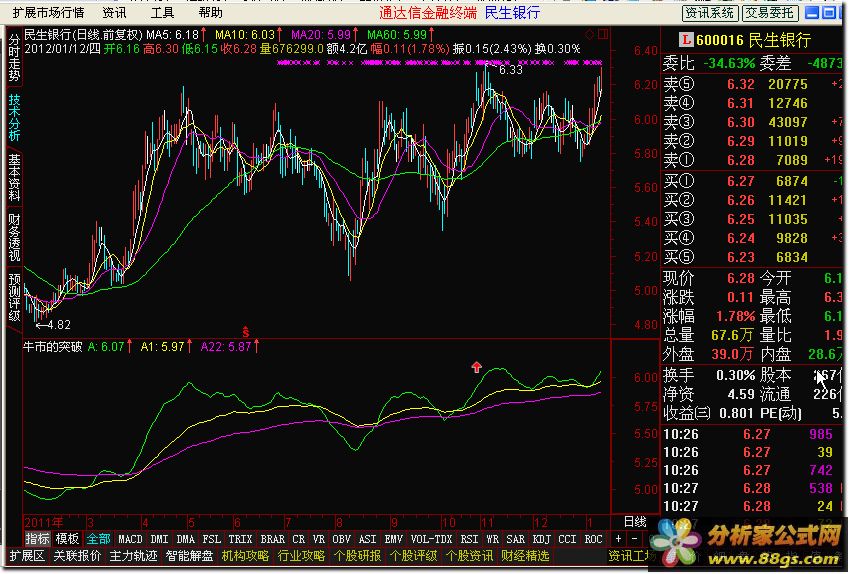The width and height of the screenshot is (850, 574).
Task: Open the 资讯 menu
Action: [114, 12]
